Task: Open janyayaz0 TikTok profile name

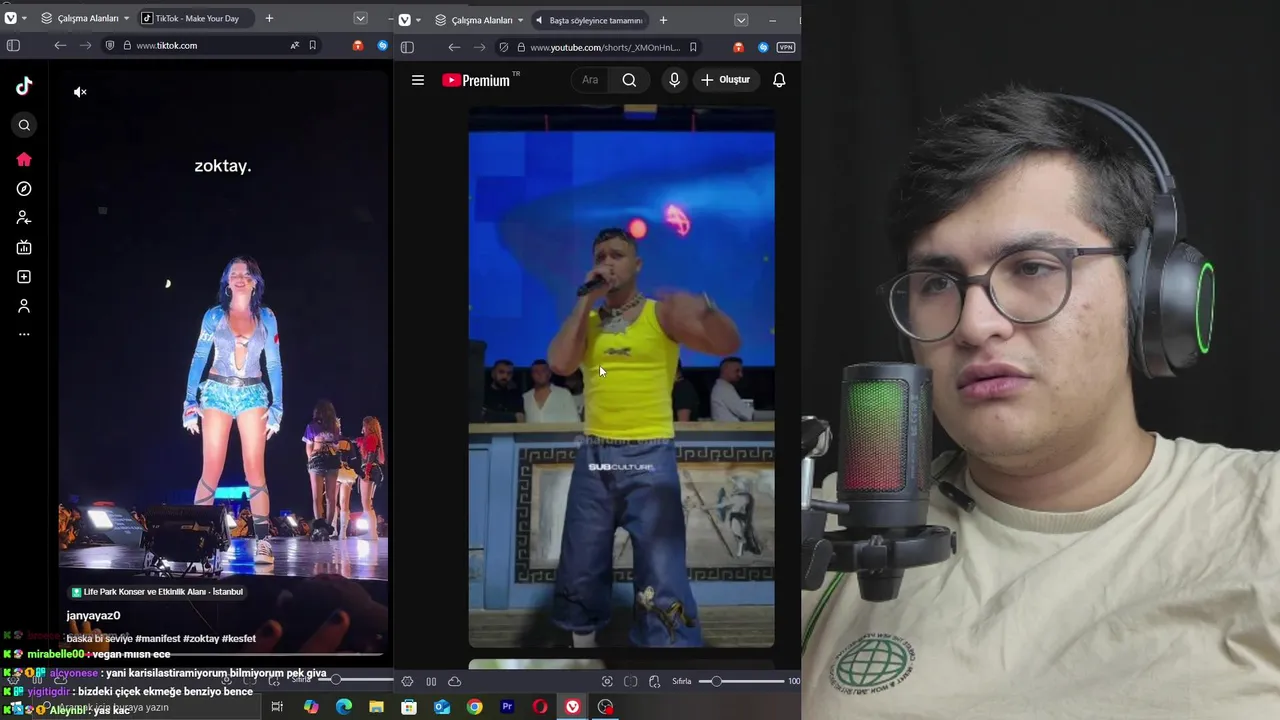Action: click(93, 615)
